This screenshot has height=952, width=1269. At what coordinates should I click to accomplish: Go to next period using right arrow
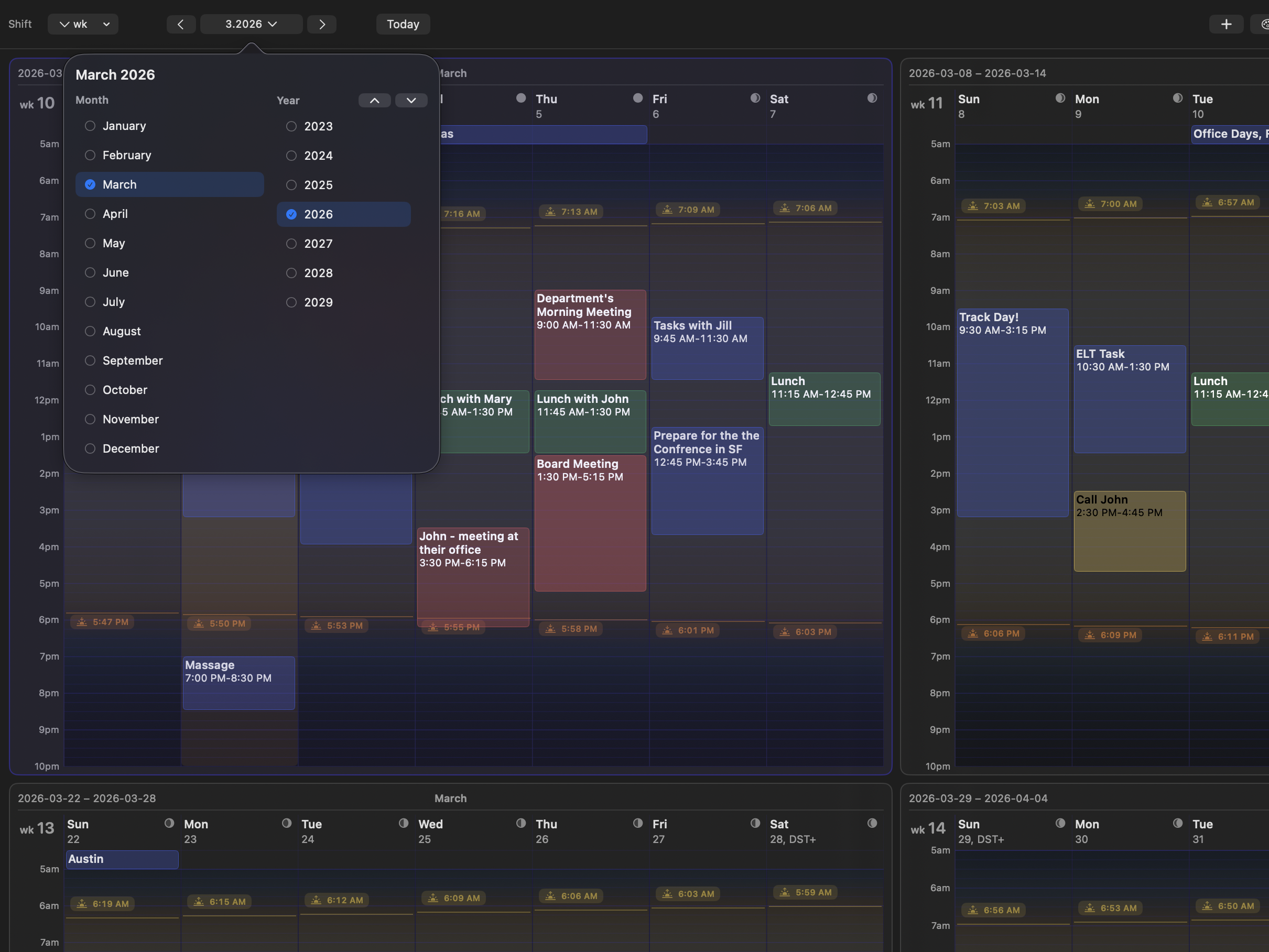pyautogui.click(x=322, y=24)
